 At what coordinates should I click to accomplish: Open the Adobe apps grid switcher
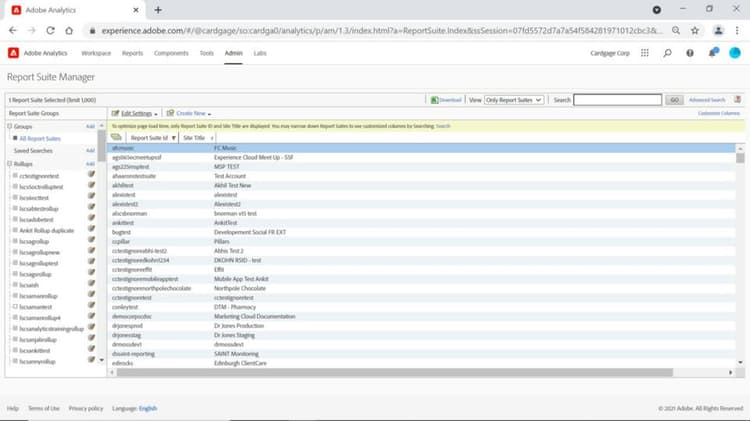point(645,53)
